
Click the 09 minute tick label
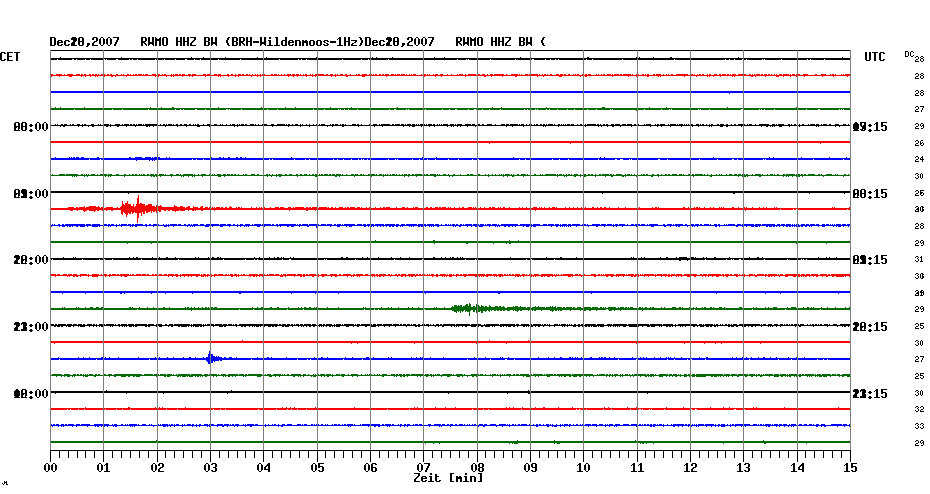(530, 467)
